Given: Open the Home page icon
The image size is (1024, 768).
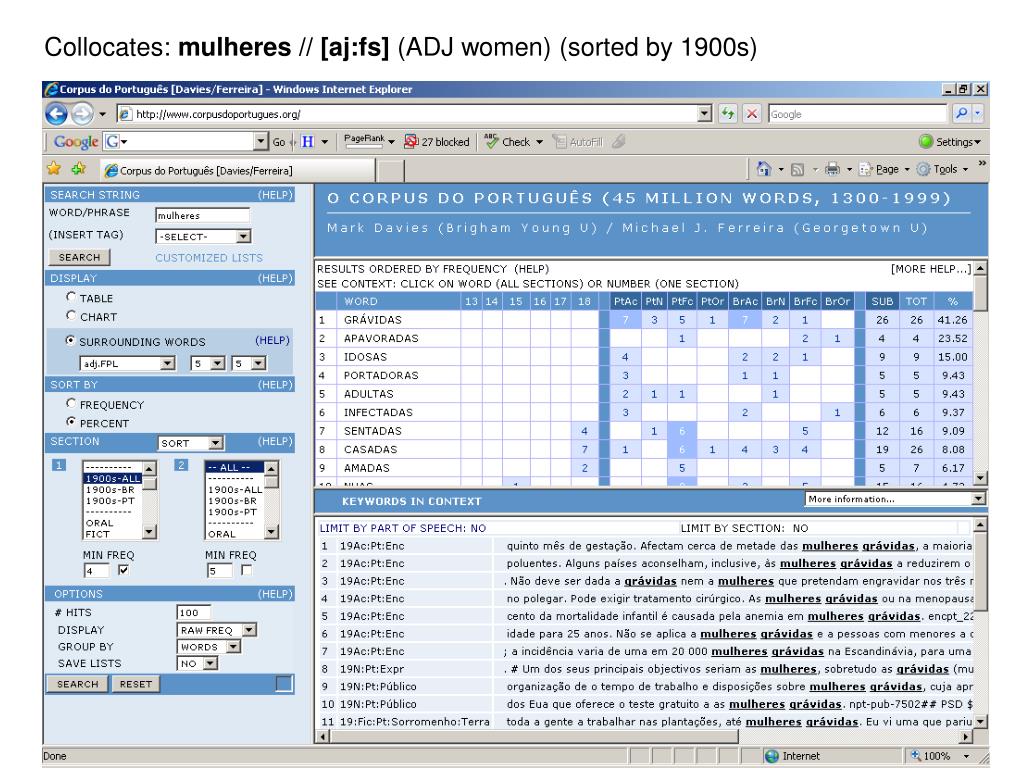Looking at the screenshot, I should (x=763, y=169).
